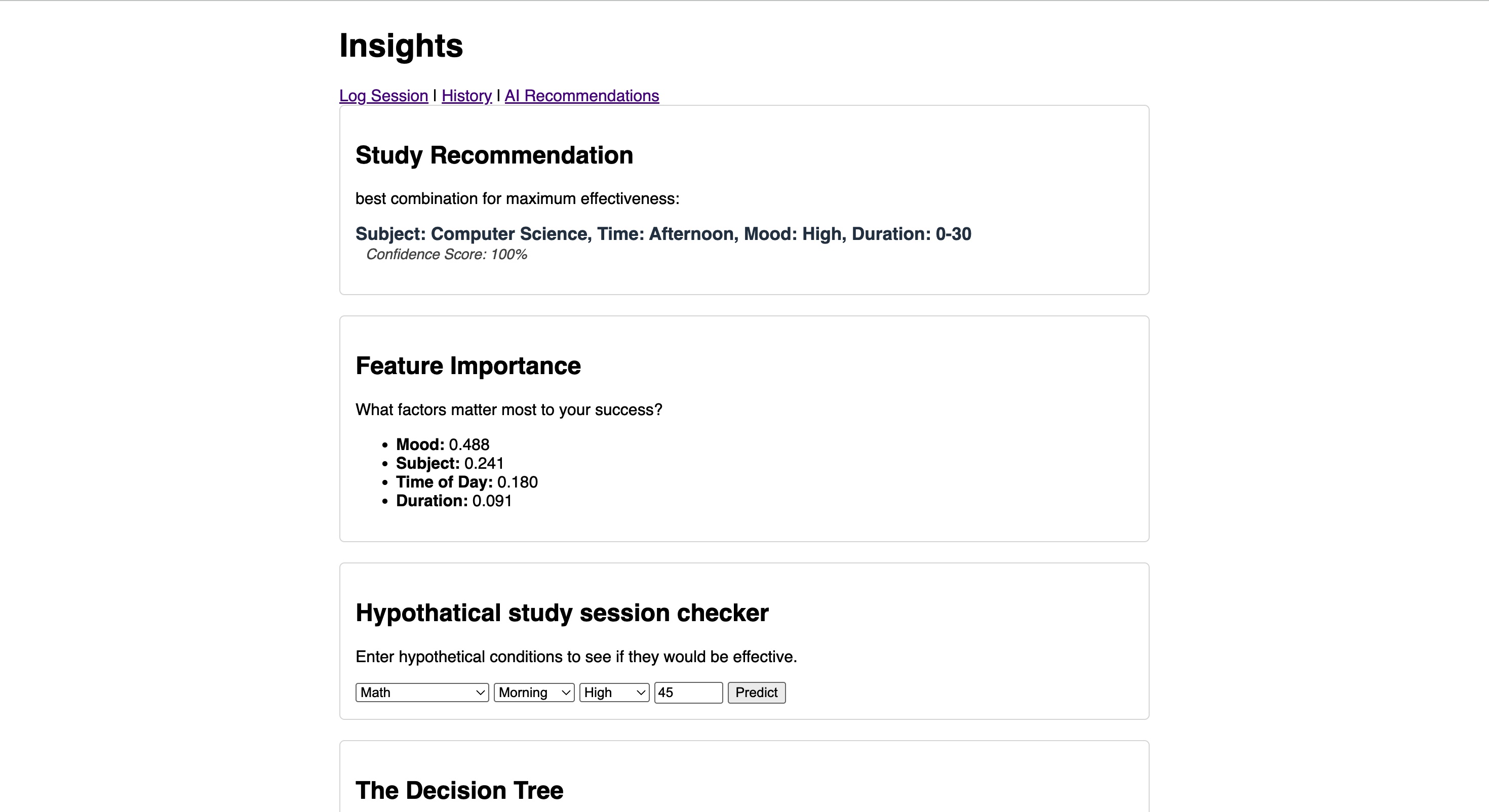1489x812 pixels.
Task: Open the AI Recommendations link
Action: pos(581,96)
